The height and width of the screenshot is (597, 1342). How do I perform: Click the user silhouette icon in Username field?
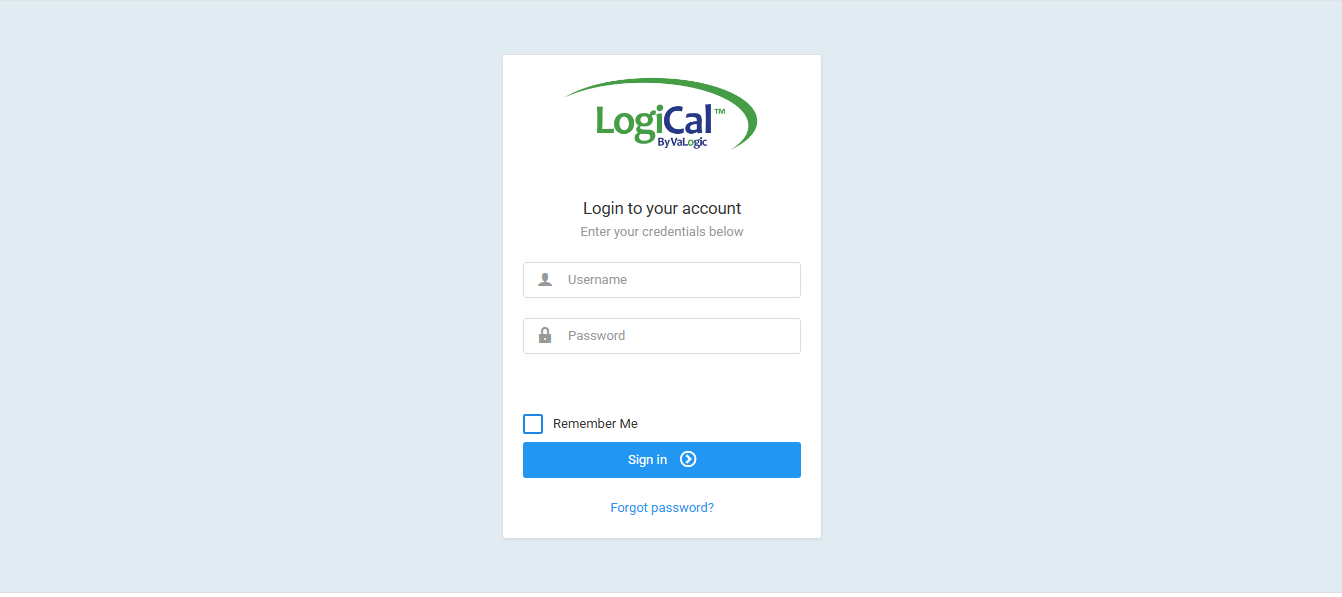click(545, 280)
